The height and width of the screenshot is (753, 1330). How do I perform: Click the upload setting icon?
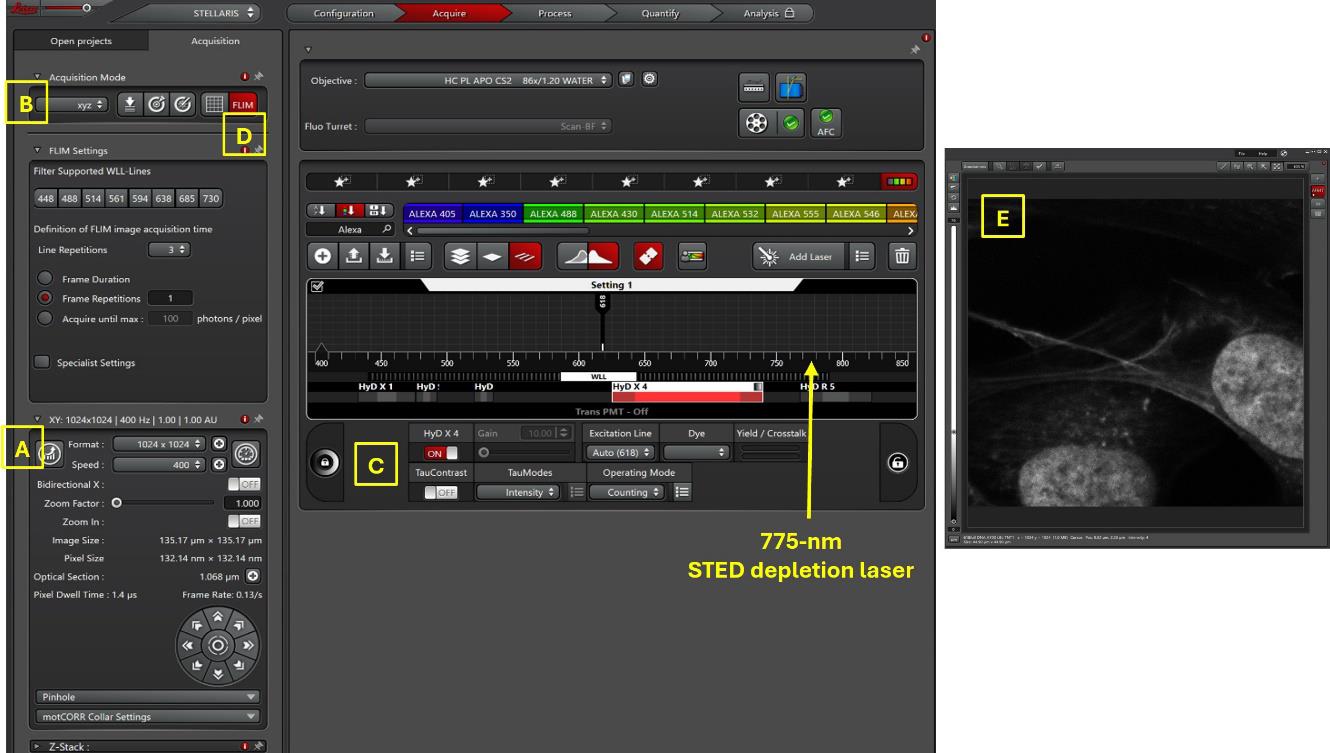coord(354,256)
